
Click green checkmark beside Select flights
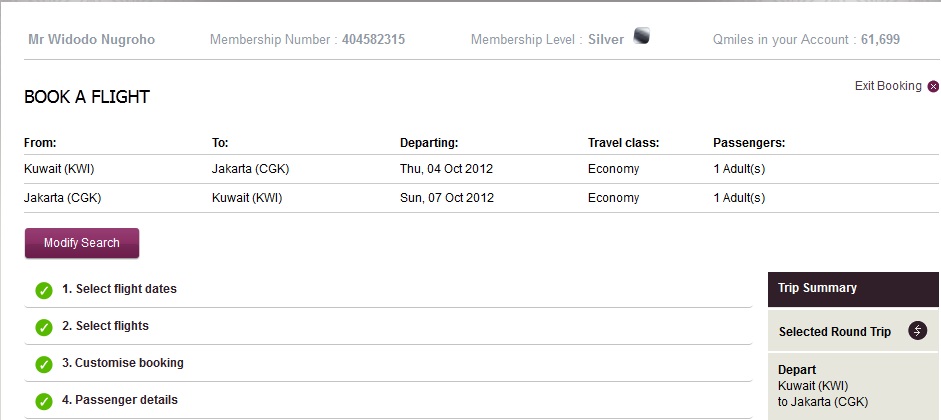pos(44,327)
